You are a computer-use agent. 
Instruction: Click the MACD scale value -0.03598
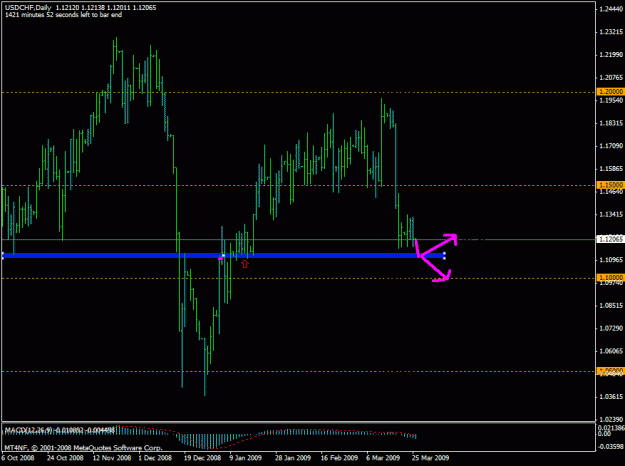click(x=611, y=446)
